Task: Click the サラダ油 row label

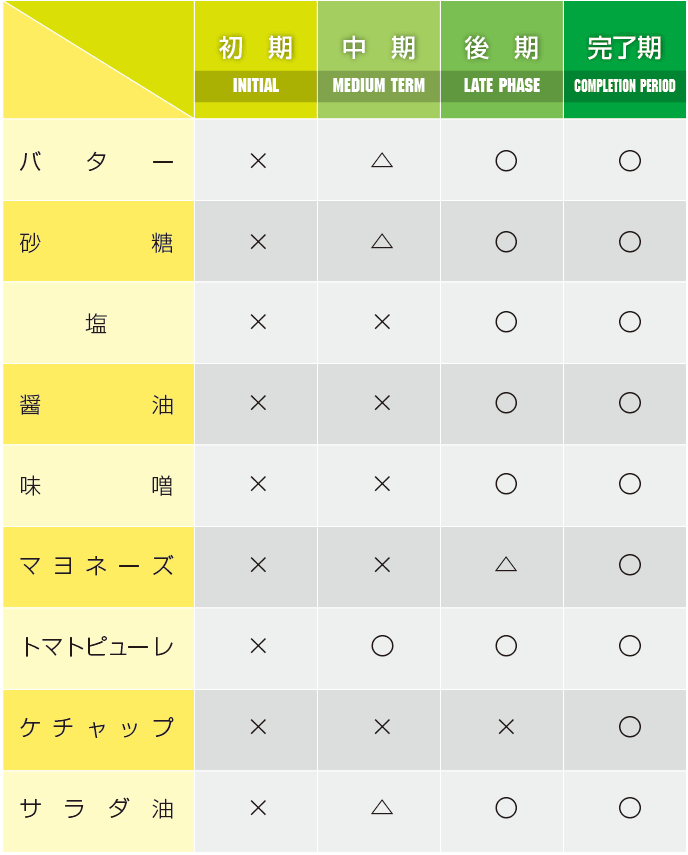Action: (x=98, y=809)
